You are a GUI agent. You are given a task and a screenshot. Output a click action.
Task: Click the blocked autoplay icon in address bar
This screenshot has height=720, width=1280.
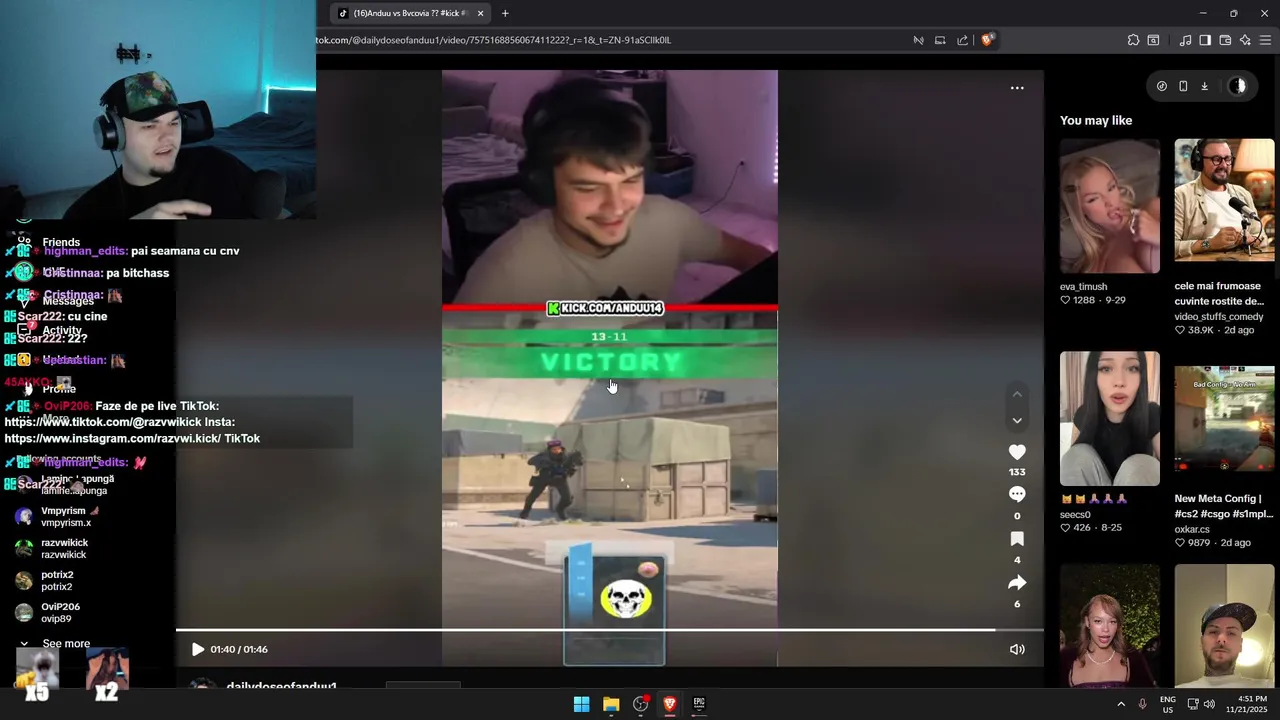pyautogui.click(x=918, y=40)
